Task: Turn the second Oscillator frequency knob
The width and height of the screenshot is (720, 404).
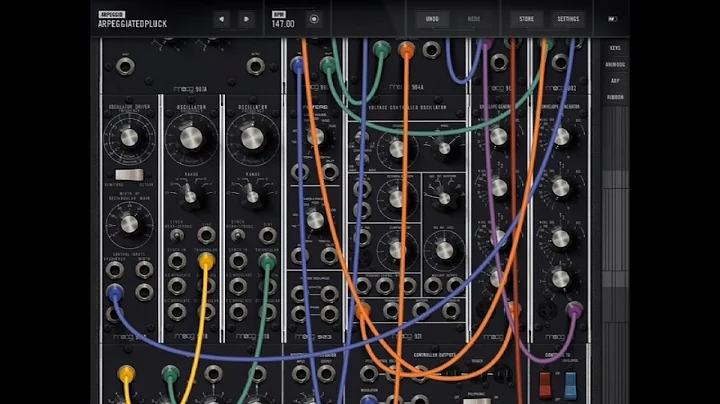Action: pyautogui.click(x=252, y=138)
